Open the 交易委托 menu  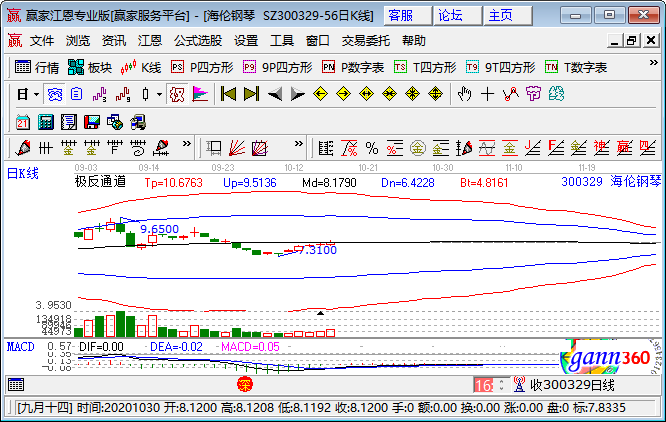(366, 41)
